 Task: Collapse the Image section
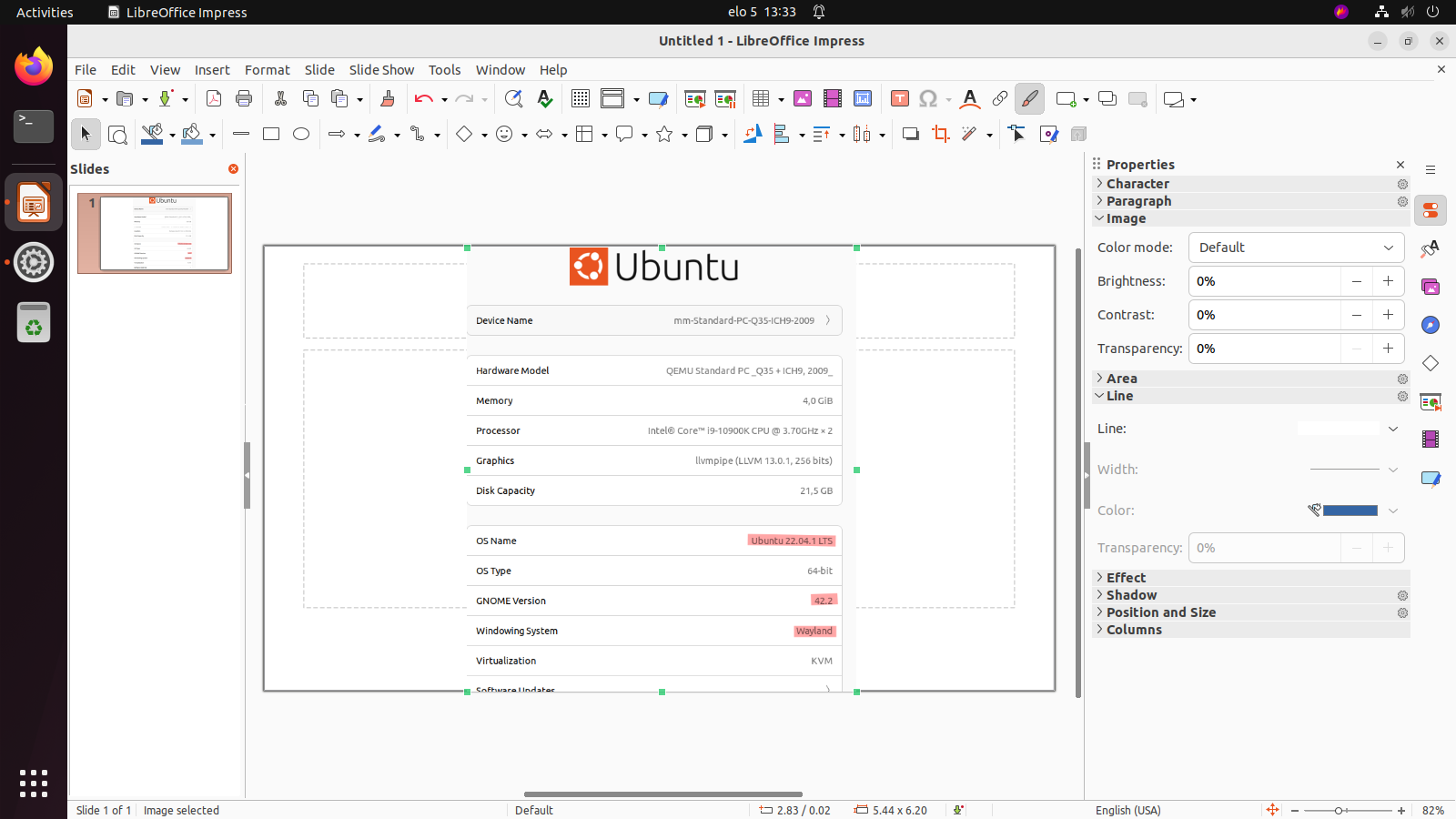tap(1126, 218)
